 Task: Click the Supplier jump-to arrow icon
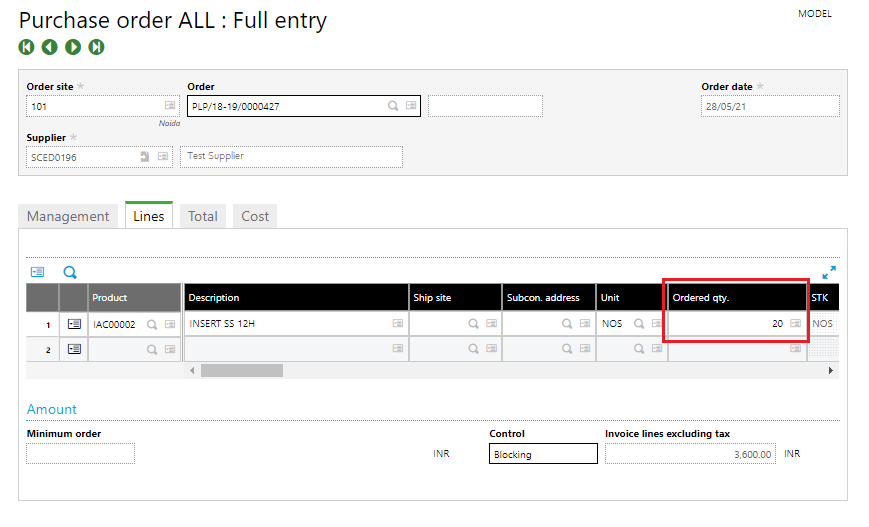[x=145, y=156]
